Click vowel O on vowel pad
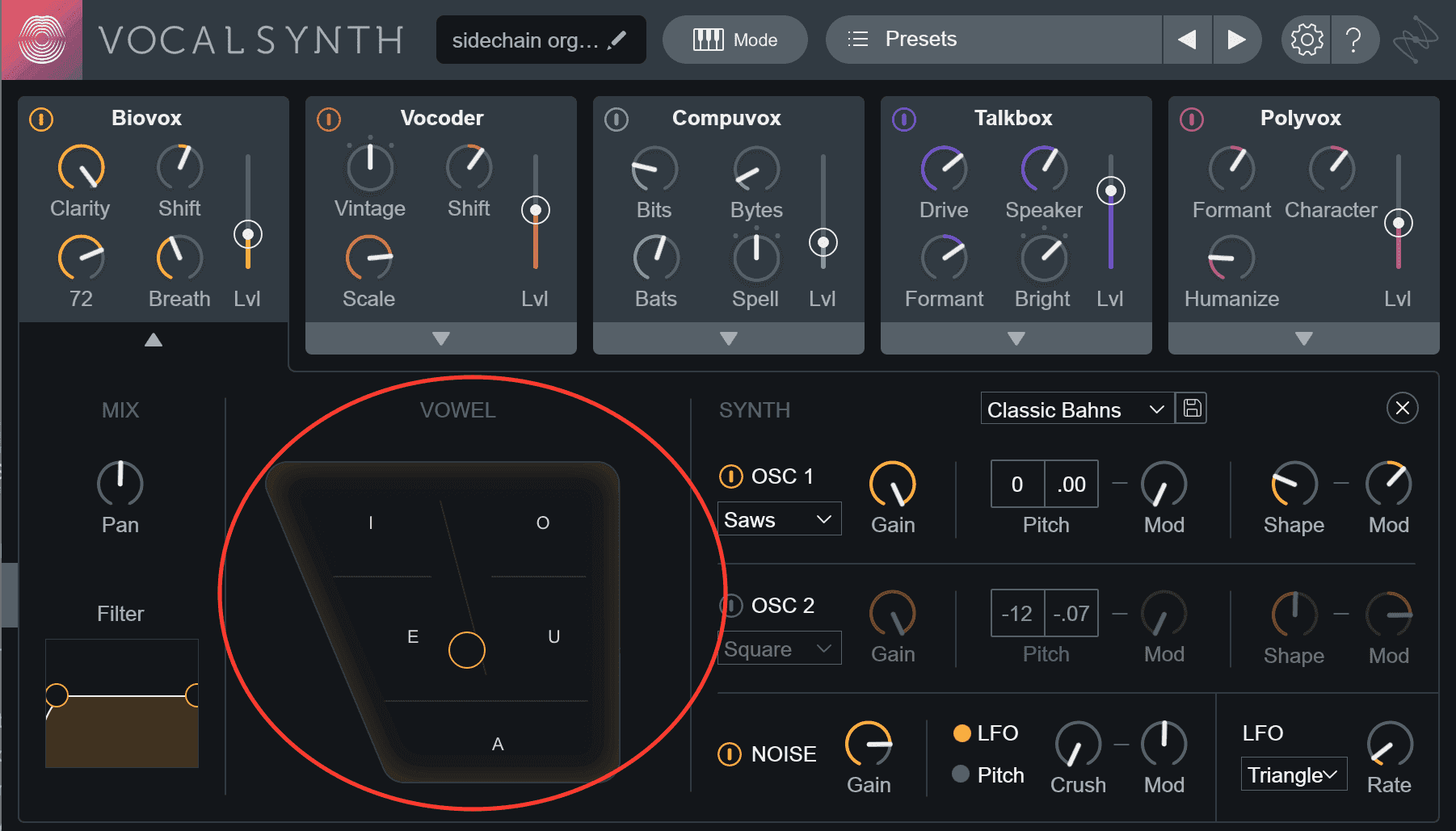 click(x=543, y=523)
